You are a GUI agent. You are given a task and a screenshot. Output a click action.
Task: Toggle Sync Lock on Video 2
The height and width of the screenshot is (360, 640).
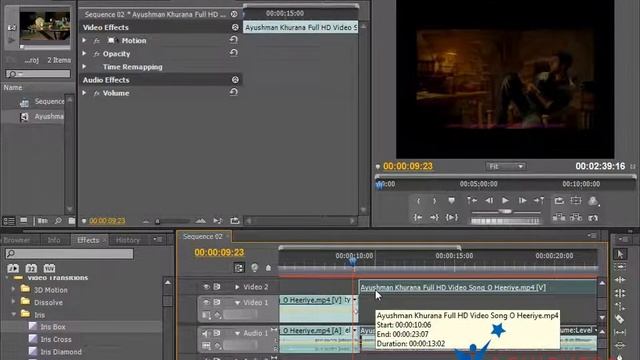[217, 287]
